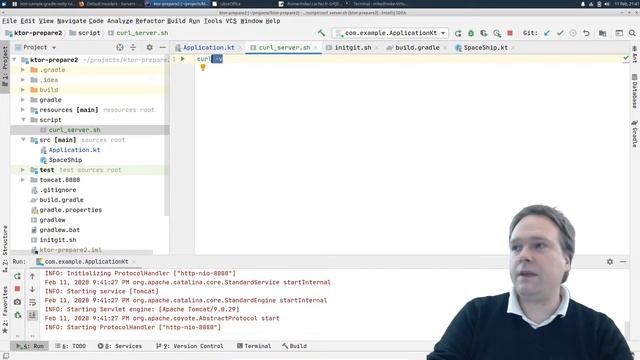Switch to initgit.sh editor tab
Image resolution: width=640 pixels, height=360 pixels.
(x=353, y=48)
